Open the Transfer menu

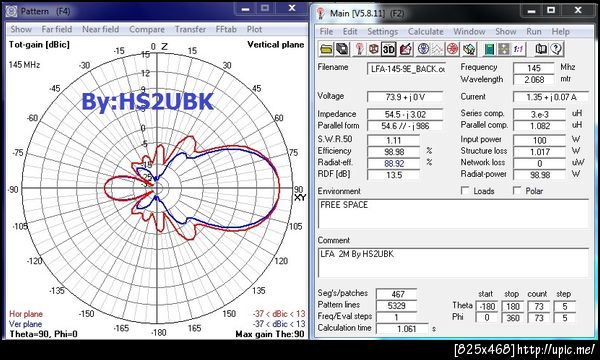pyautogui.click(x=190, y=29)
